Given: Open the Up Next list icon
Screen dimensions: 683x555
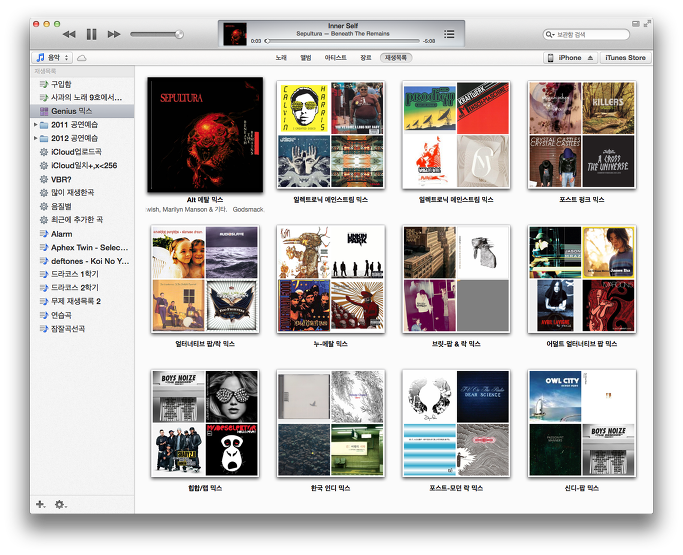Looking at the screenshot, I should (449, 34).
